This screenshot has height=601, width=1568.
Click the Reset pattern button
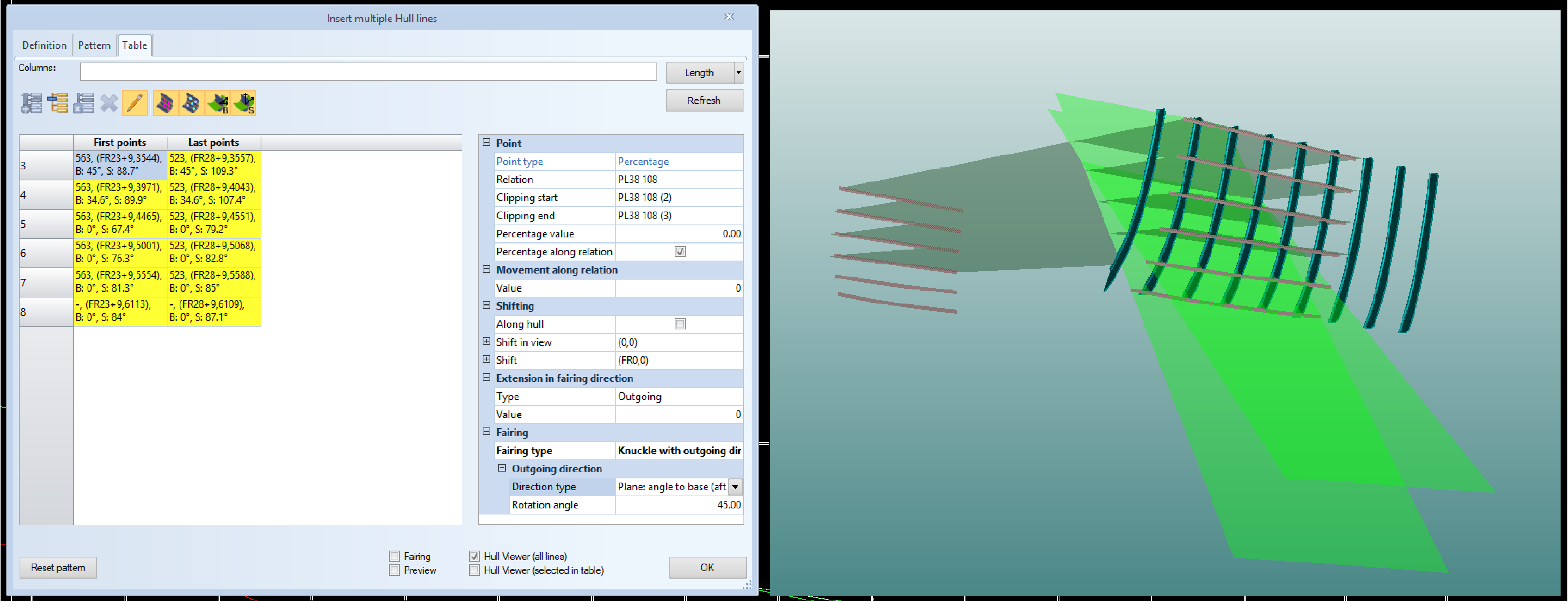[x=58, y=567]
